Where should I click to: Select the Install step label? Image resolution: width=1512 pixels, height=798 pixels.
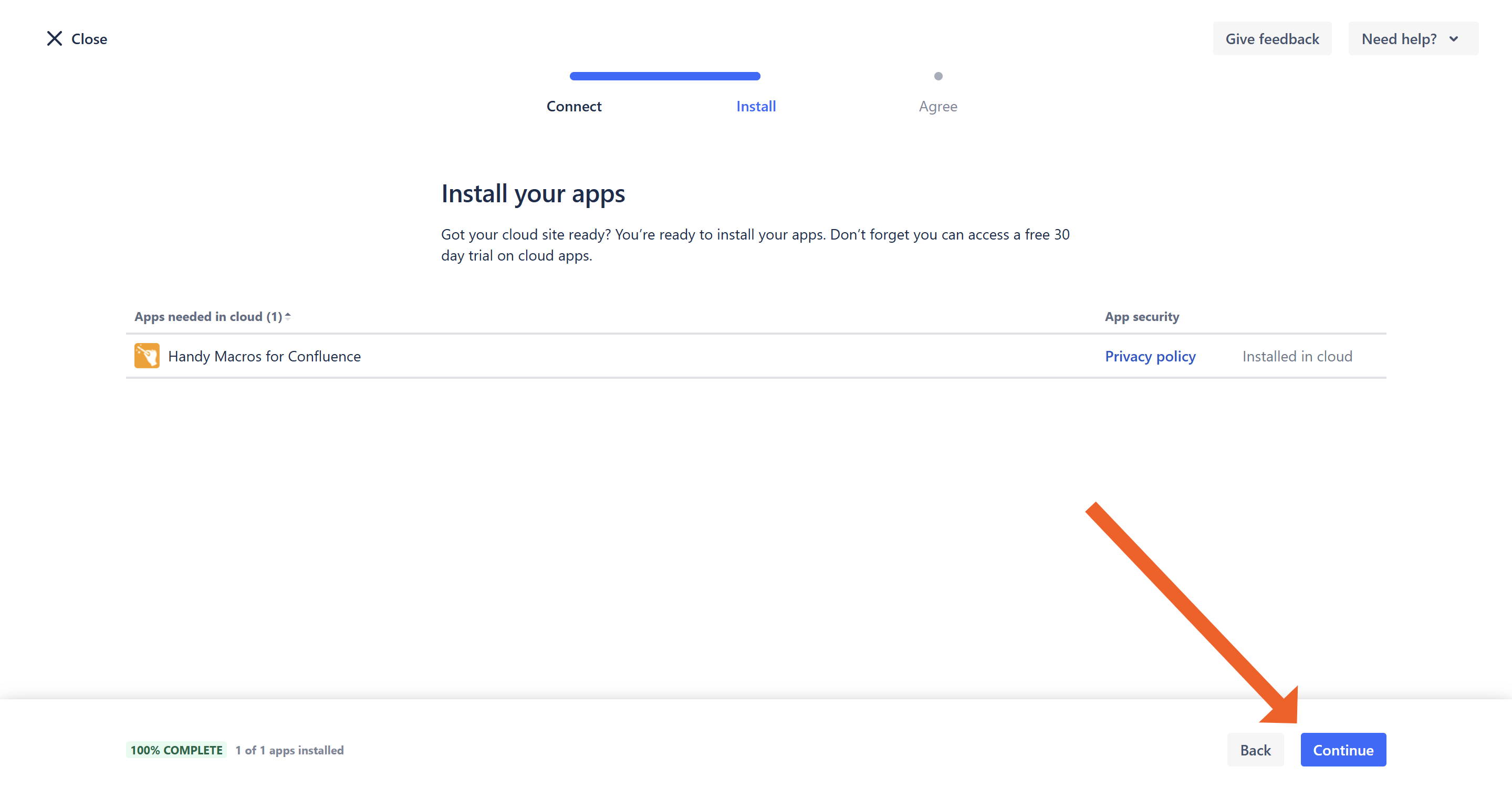pos(756,106)
